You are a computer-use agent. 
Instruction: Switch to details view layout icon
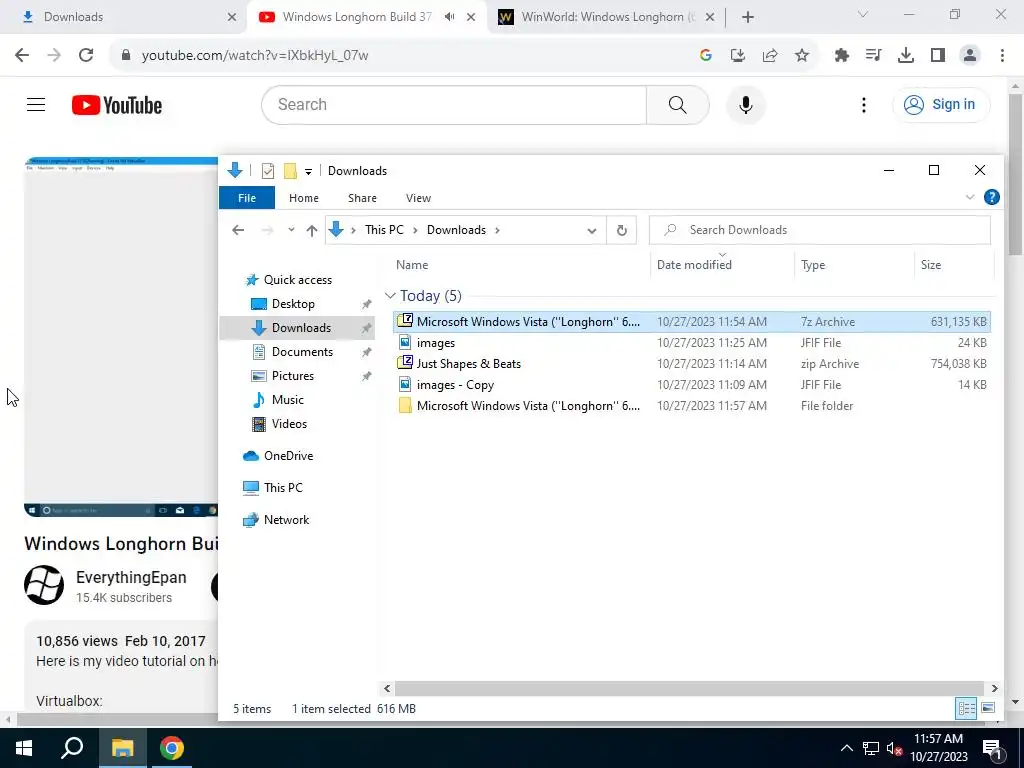click(x=967, y=708)
